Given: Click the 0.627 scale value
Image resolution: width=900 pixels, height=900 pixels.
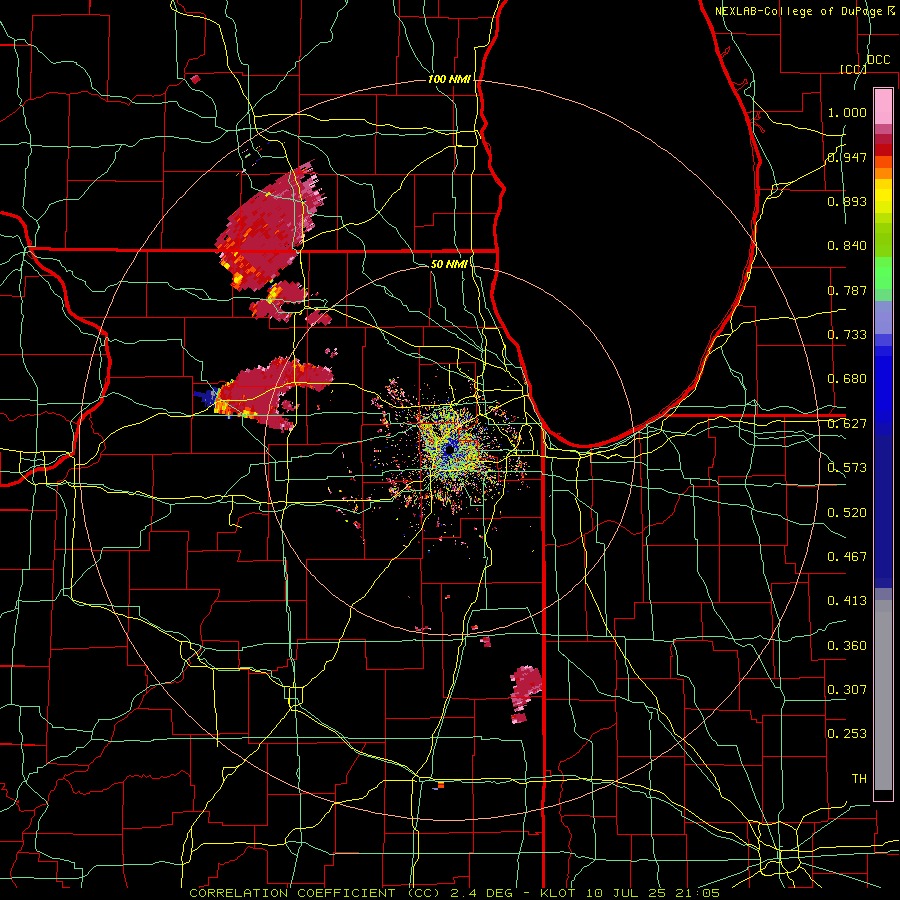Looking at the screenshot, I should point(847,424).
